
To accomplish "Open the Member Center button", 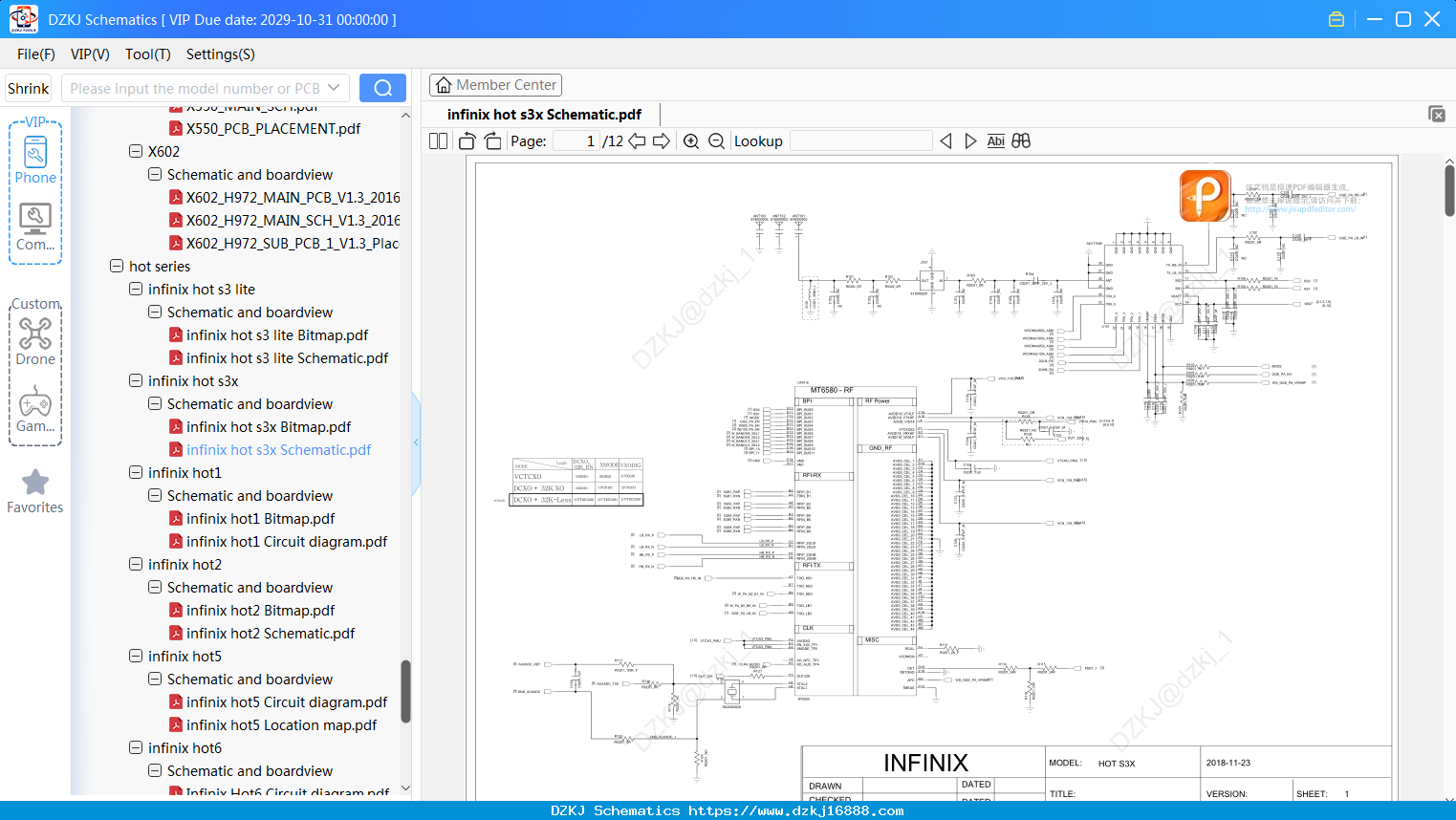I will click(495, 85).
